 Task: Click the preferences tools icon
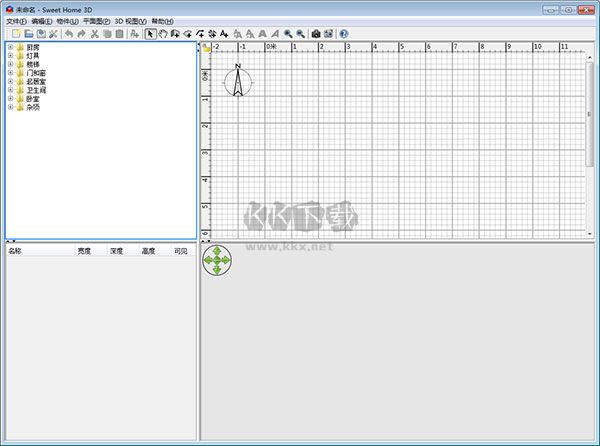[x=53, y=33]
